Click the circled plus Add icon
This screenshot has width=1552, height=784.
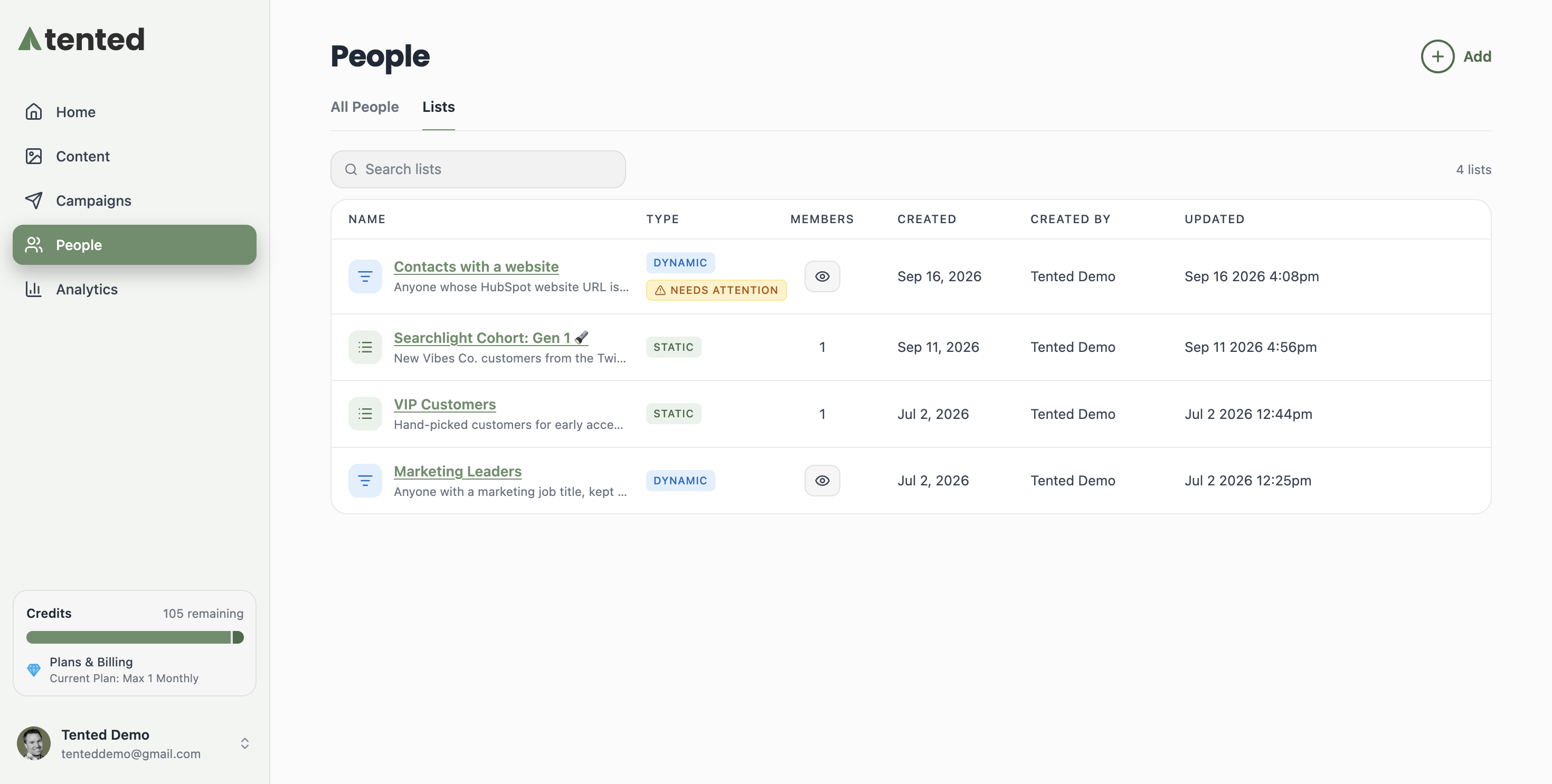click(1437, 56)
